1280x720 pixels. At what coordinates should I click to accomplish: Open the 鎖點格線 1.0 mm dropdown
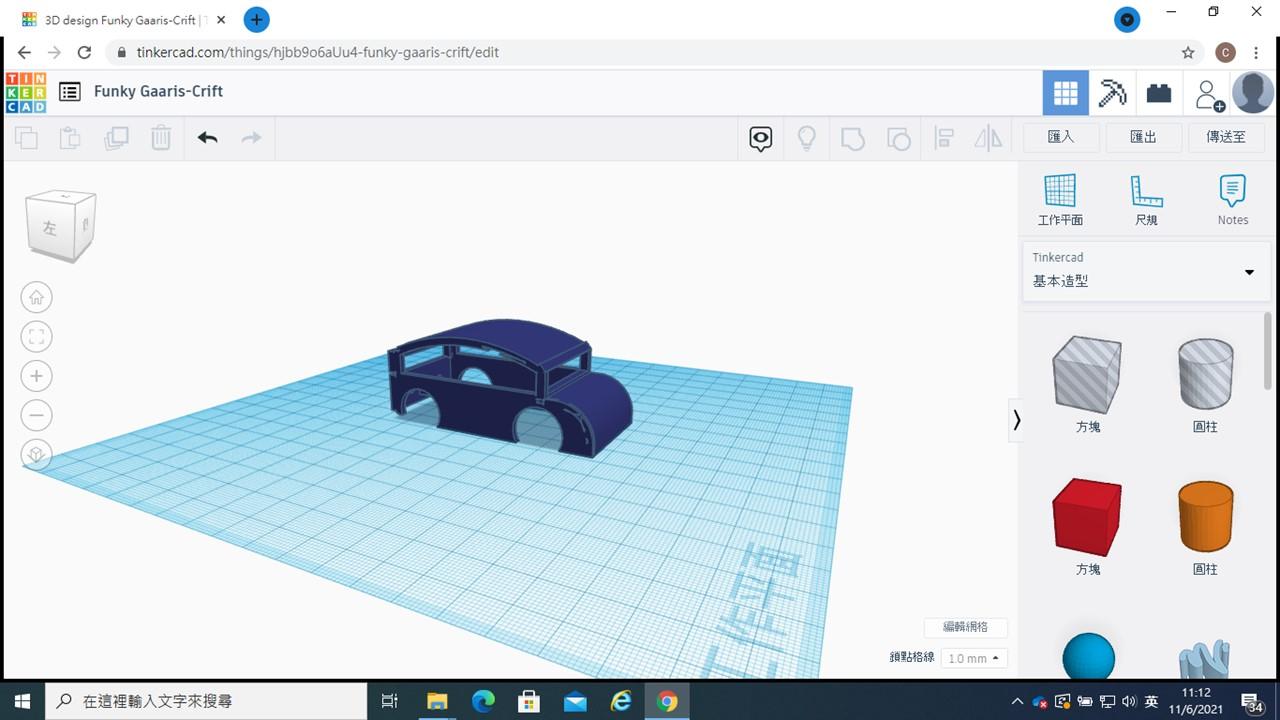click(x=974, y=658)
